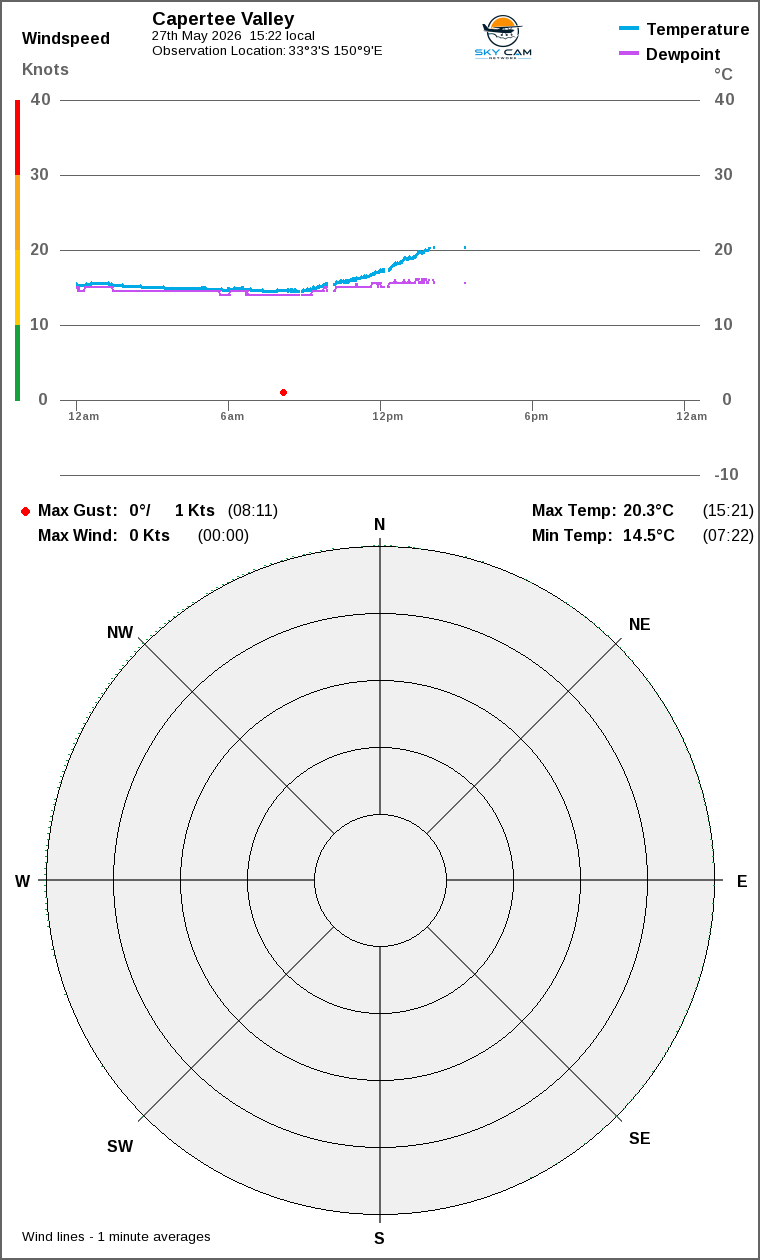The width and height of the screenshot is (760, 1260).
Task: Click the W compass label
Action: (x=22, y=882)
